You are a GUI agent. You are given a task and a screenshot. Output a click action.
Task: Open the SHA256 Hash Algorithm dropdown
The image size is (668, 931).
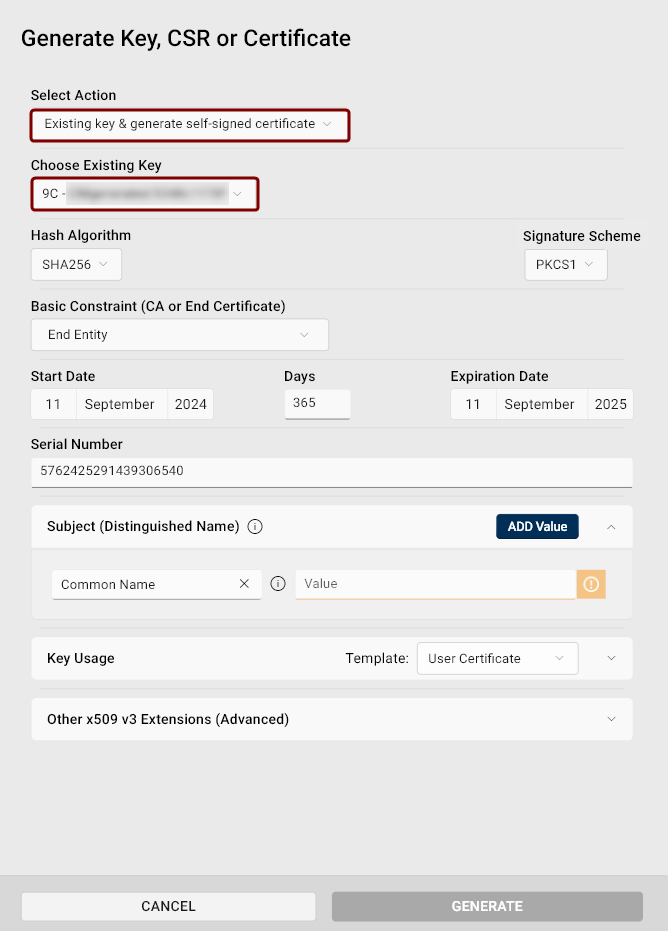point(76,265)
